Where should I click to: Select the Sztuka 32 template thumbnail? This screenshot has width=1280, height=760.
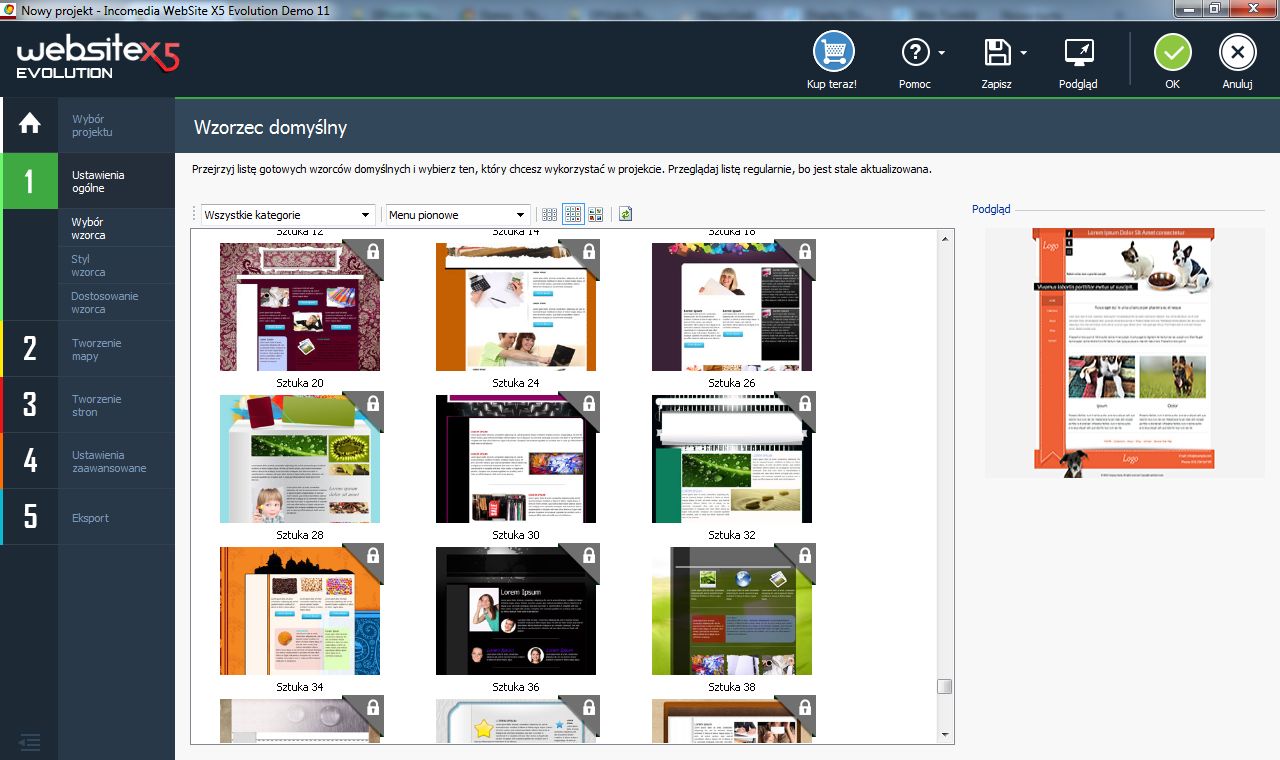click(x=732, y=610)
